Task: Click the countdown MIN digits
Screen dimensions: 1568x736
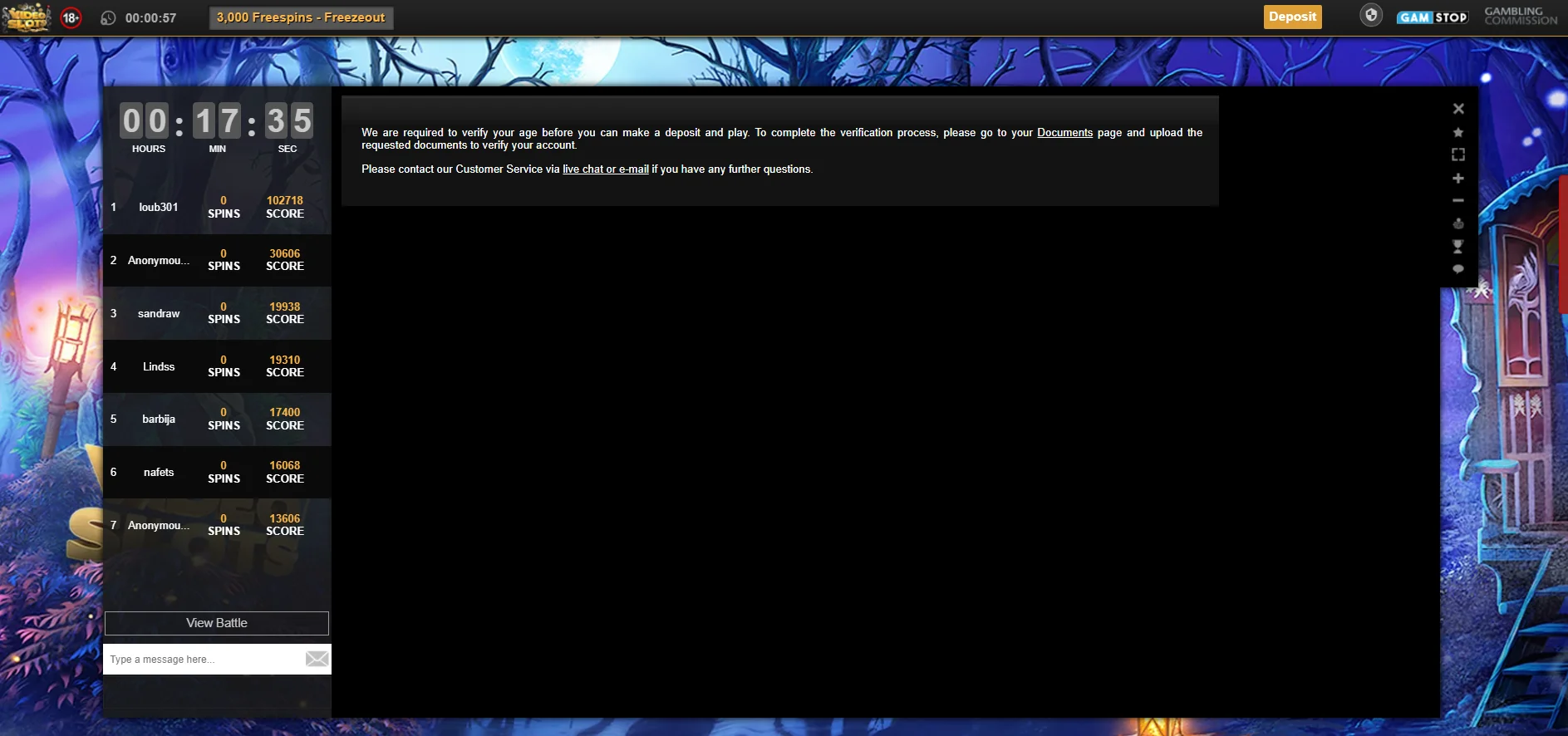Action: [217, 121]
